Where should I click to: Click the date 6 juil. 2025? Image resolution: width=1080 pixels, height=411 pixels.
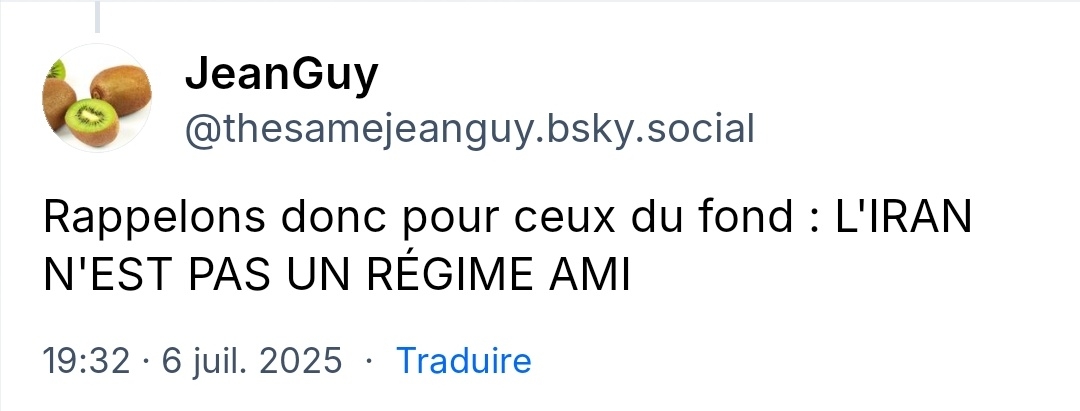coord(251,360)
